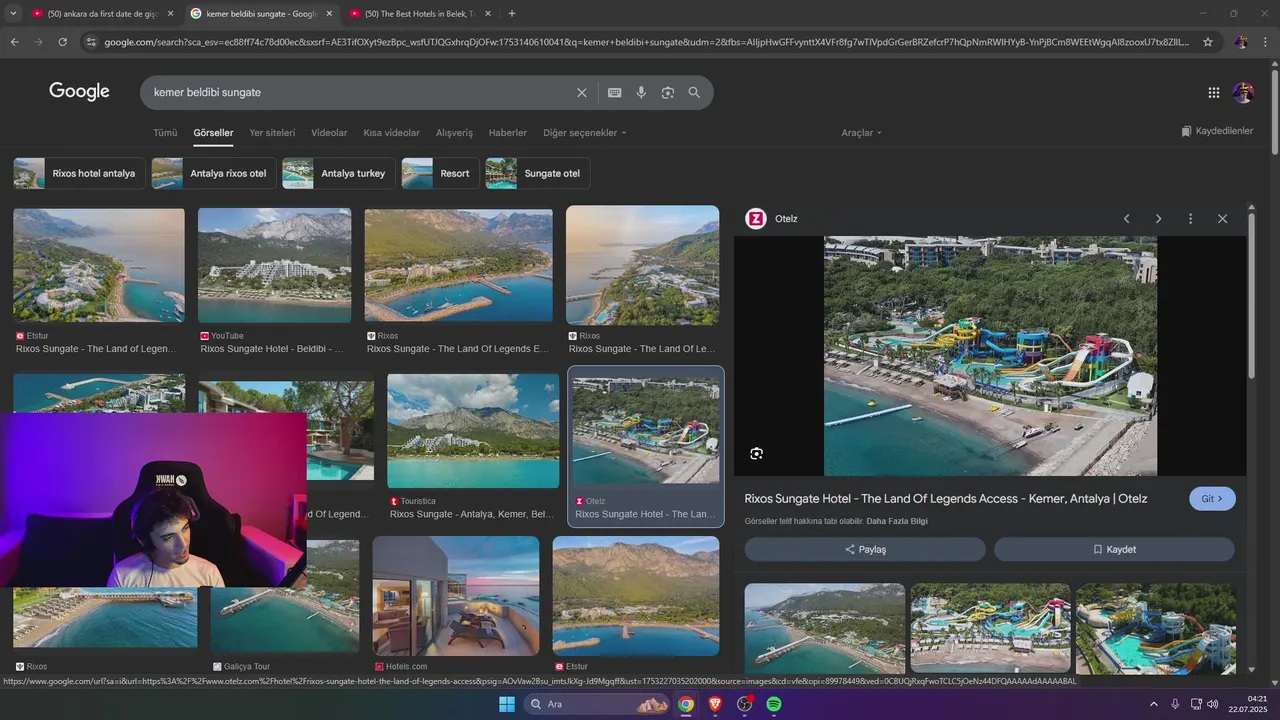Image resolution: width=1280 pixels, height=720 pixels.
Task: Open the Touristica Rixos Sungate image result
Action: coord(473,431)
